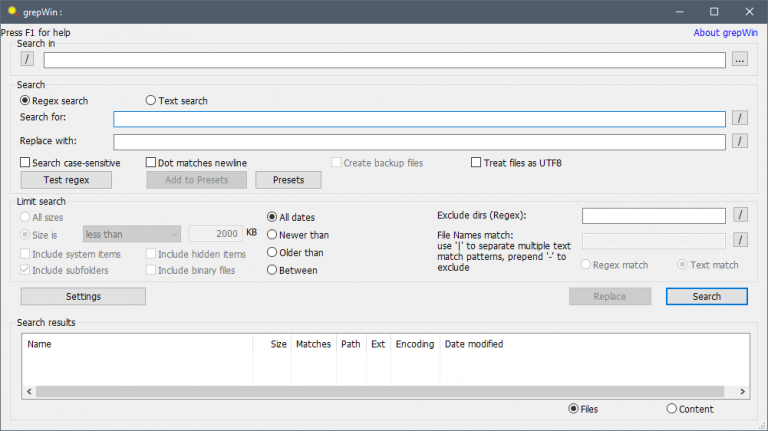
Task: Select Content results view radio button
Action: (x=672, y=409)
